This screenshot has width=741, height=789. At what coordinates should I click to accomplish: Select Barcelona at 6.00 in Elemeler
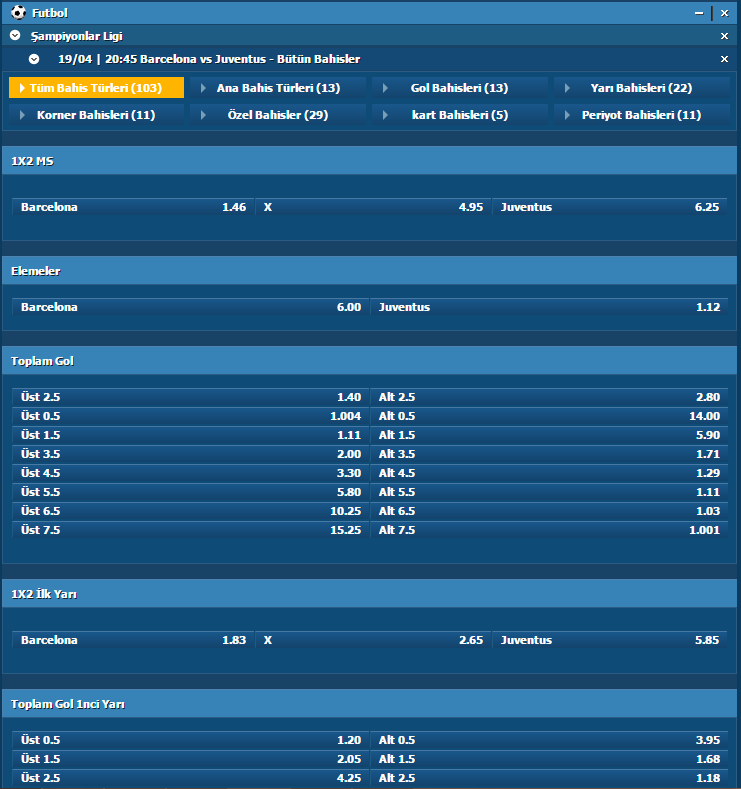tap(191, 307)
